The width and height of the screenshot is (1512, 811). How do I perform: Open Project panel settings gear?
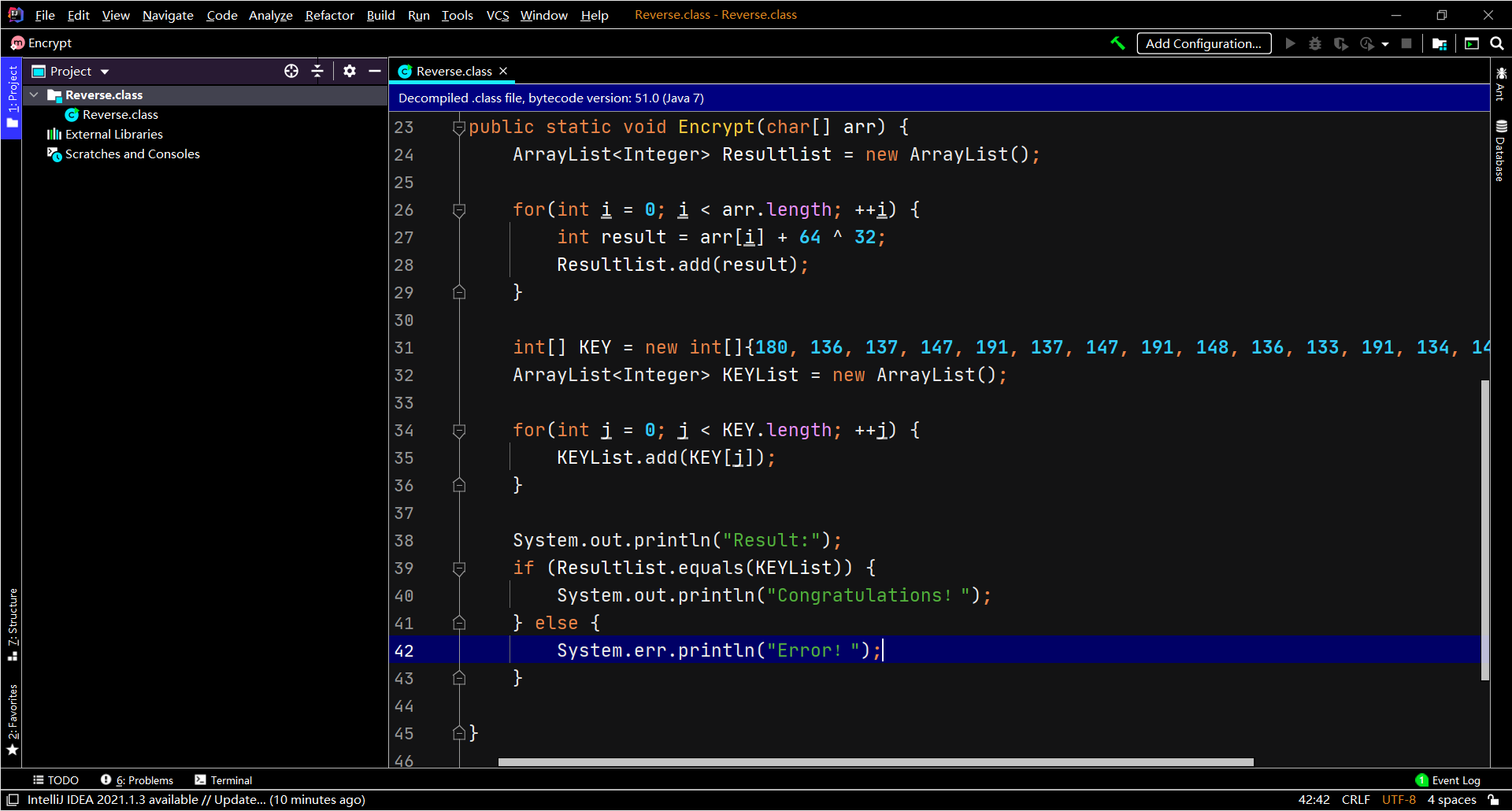pos(350,71)
